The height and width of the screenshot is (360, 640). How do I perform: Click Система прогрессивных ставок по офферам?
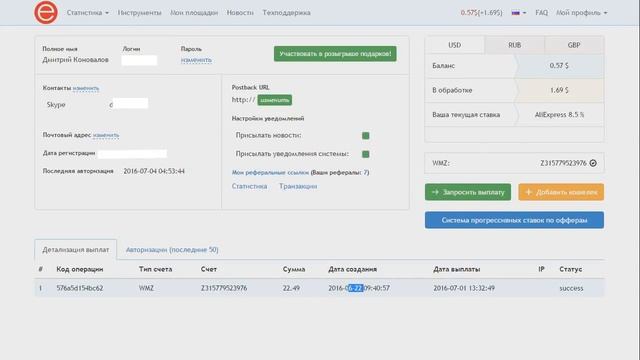(514, 220)
